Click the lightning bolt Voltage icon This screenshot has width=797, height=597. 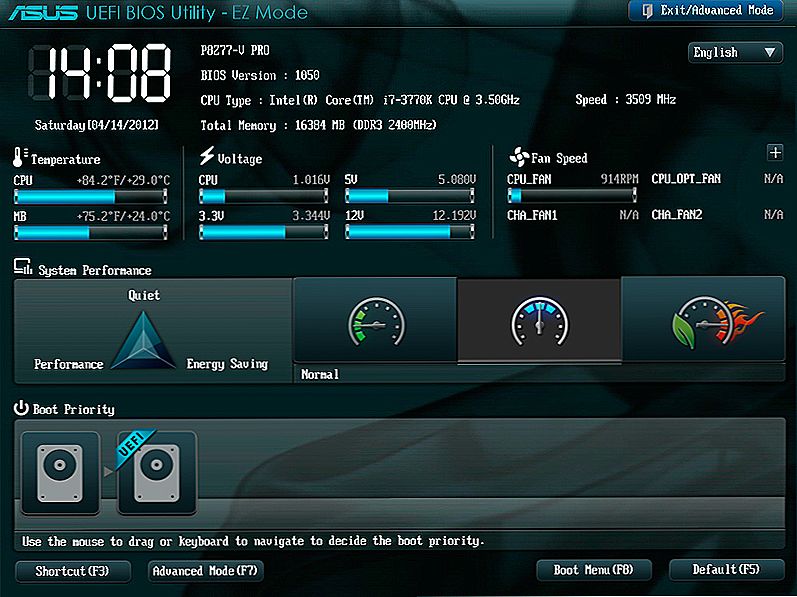click(x=206, y=155)
